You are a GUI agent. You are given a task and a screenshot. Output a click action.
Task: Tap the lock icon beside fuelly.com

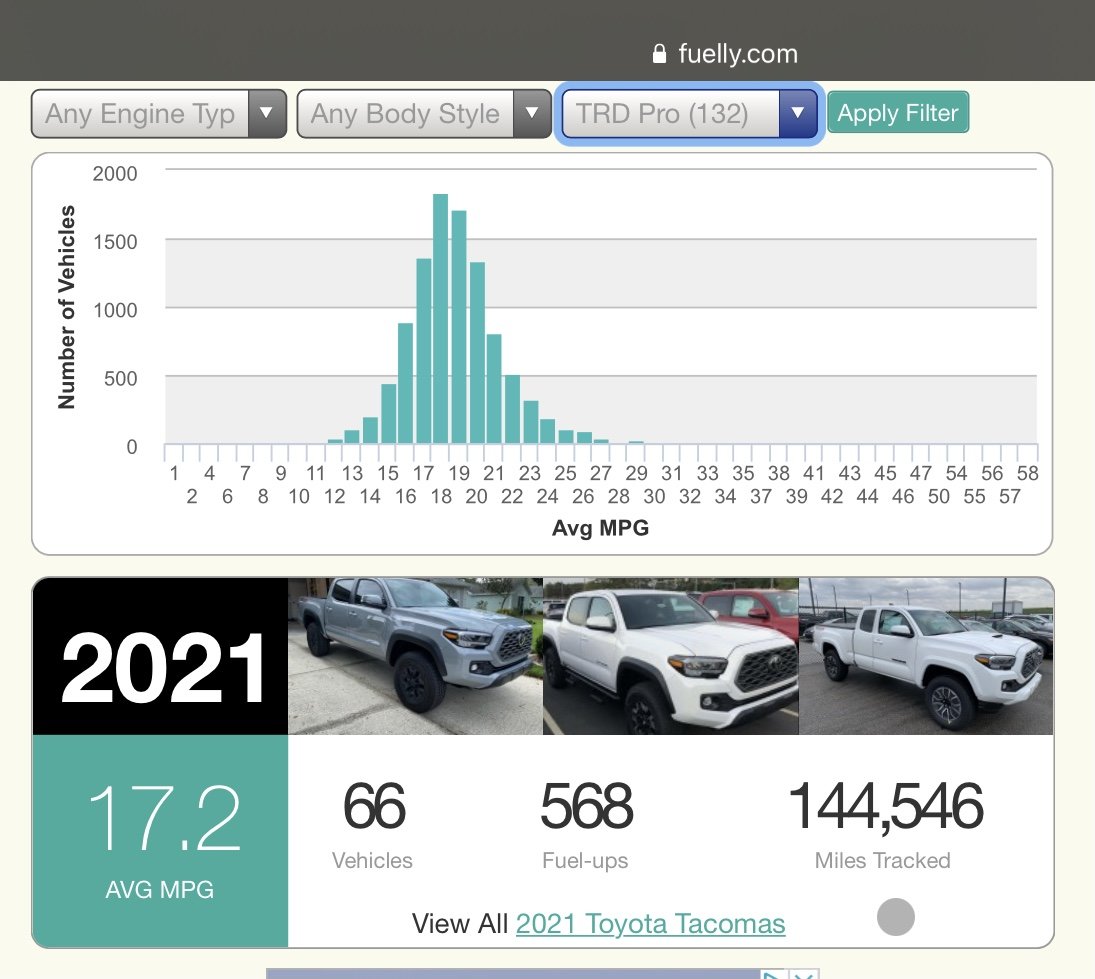(x=659, y=54)
